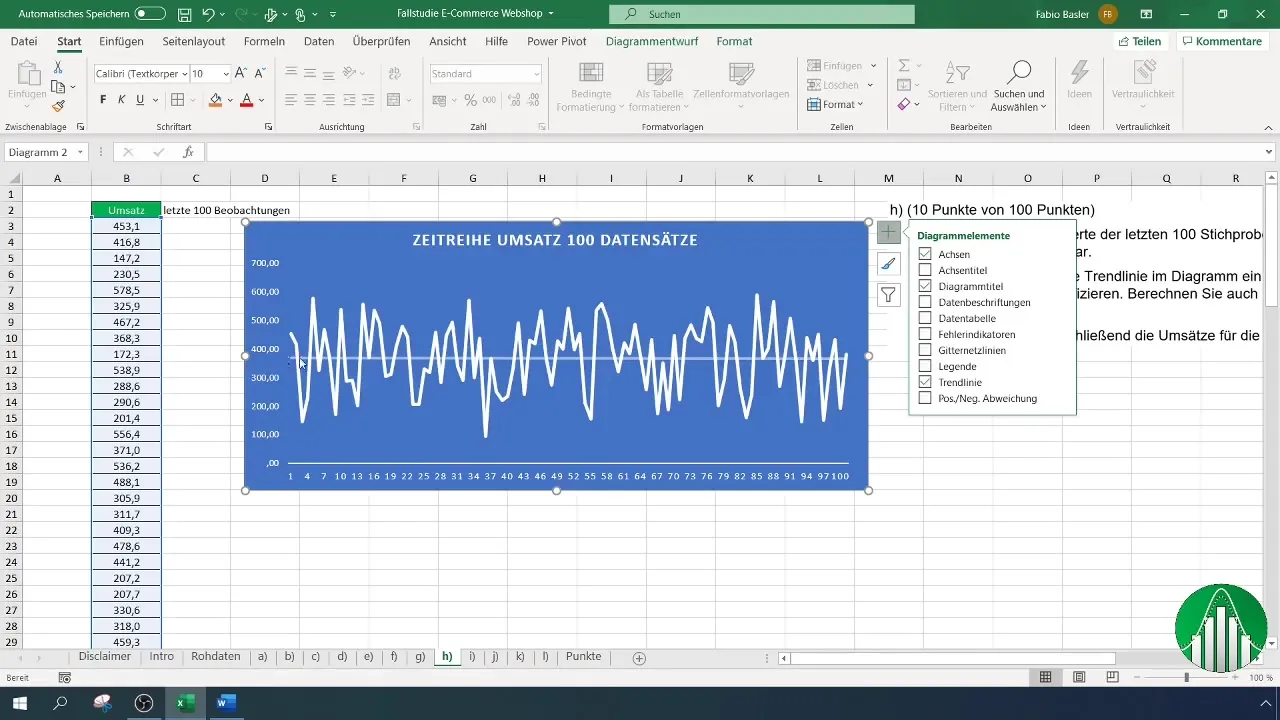Switch to page layout view icon
1280x720 pixels.
click(x=1079, y=677)
